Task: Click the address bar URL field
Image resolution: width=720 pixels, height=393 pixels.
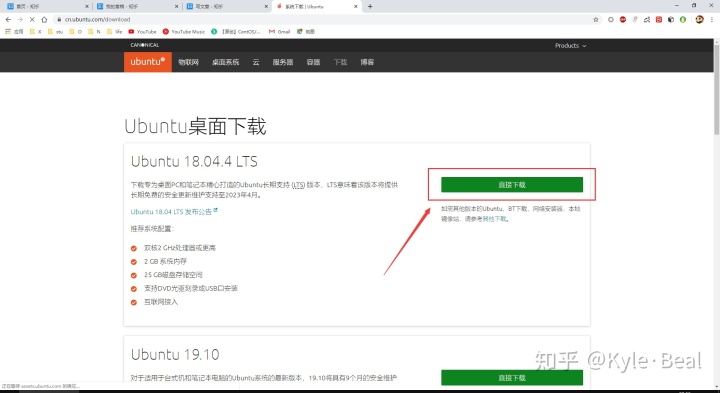Action: tap(321, 20)
